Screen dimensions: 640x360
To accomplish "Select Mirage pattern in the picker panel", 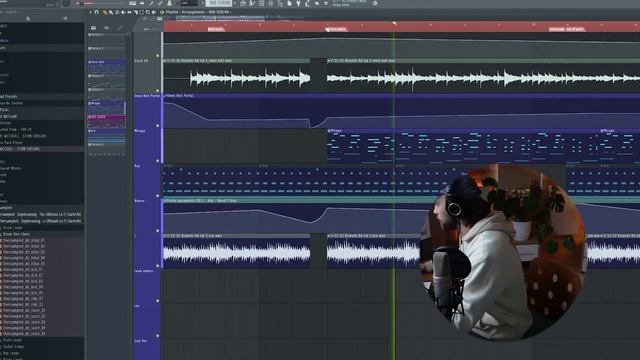I will point(107,108).
